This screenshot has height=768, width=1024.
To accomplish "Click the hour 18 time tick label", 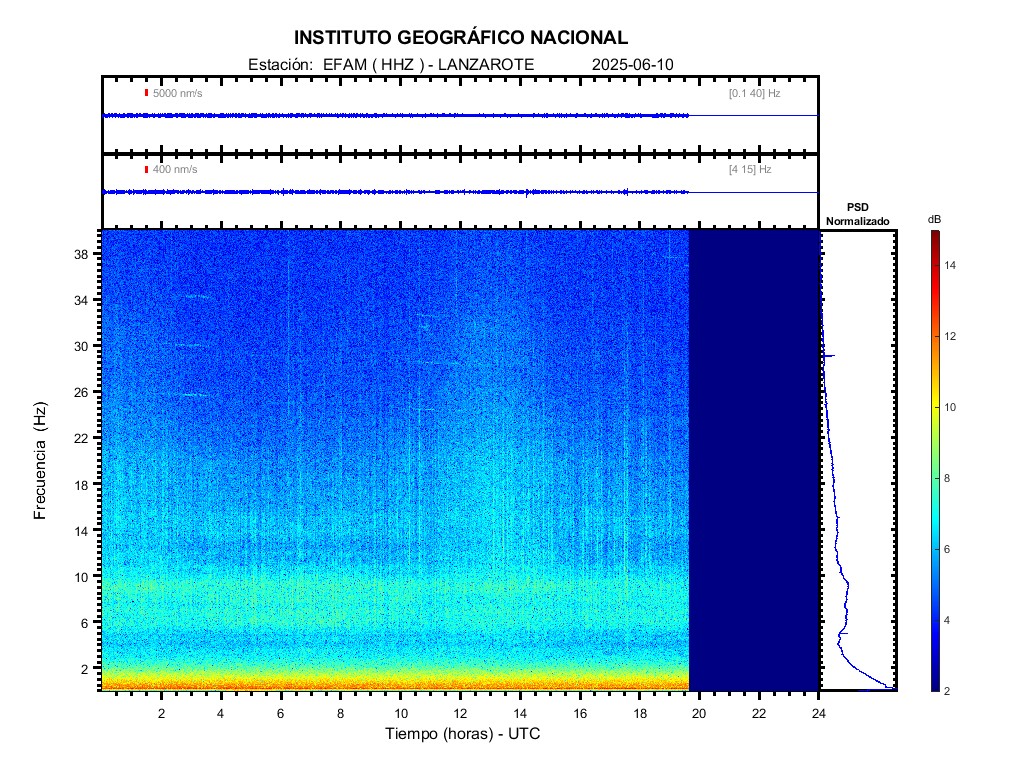I will [x=639, y=713].
